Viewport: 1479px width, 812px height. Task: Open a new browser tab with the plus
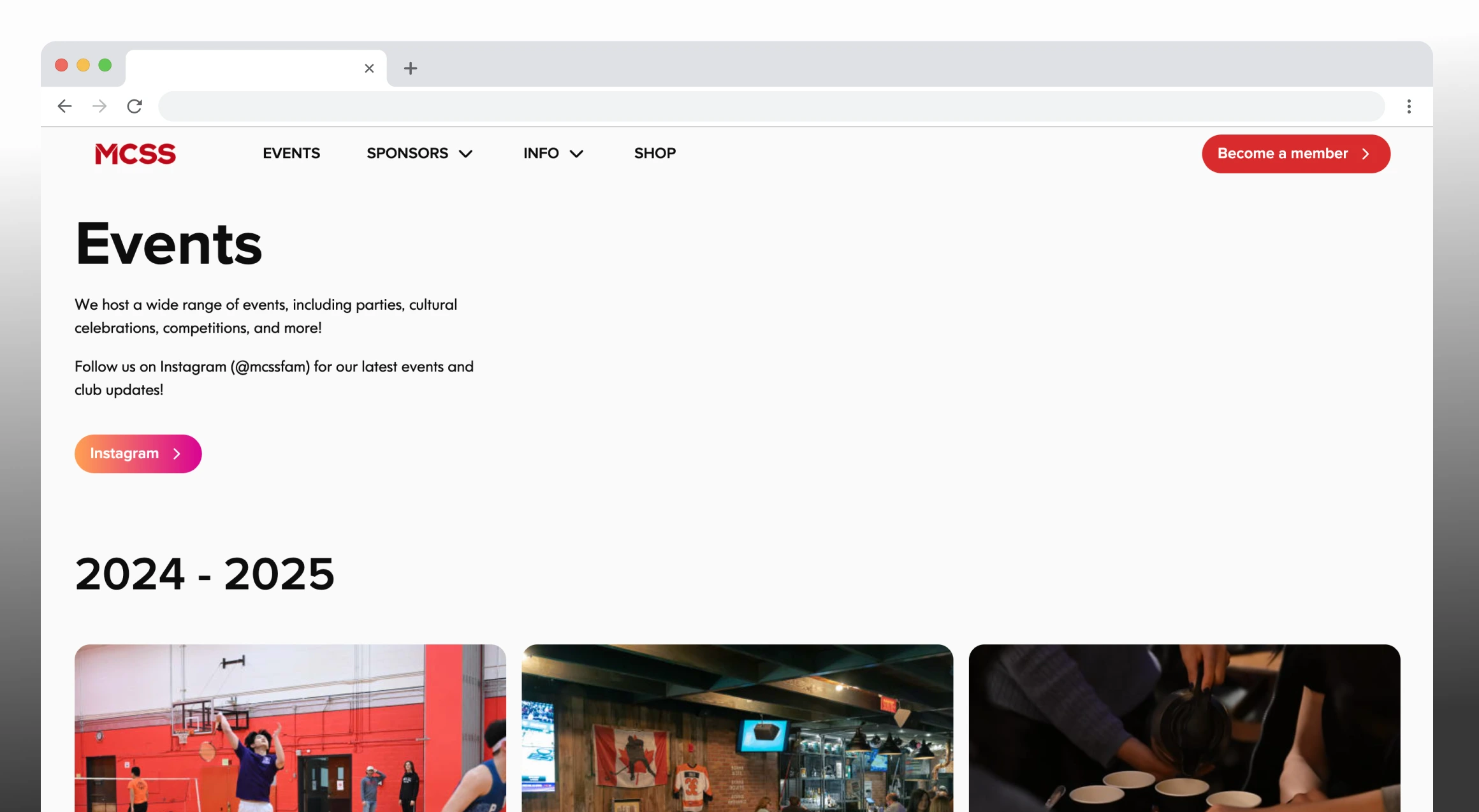[410, 68]
